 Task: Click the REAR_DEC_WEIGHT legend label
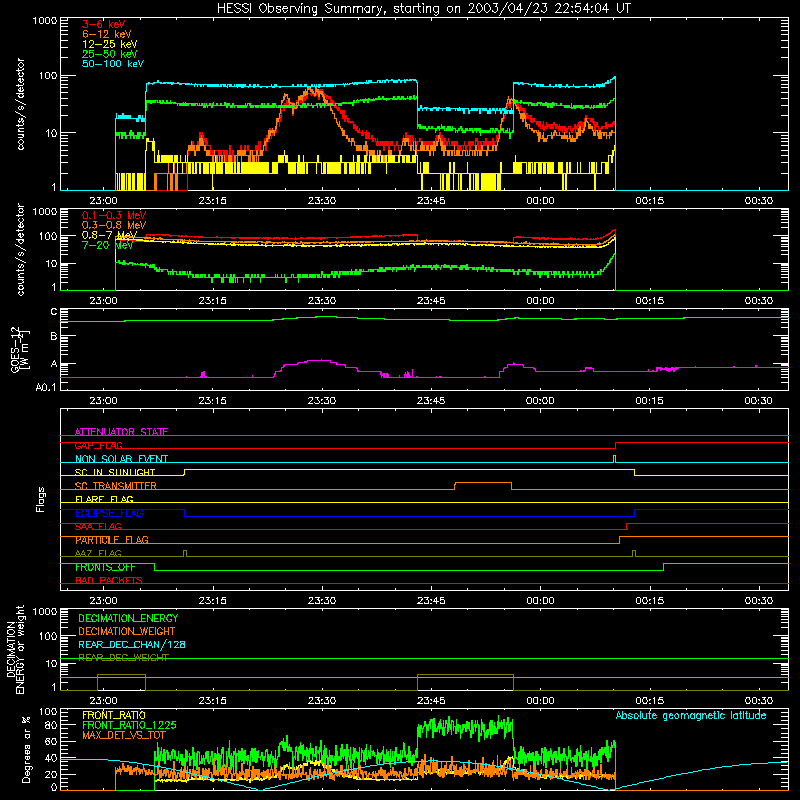123,658
